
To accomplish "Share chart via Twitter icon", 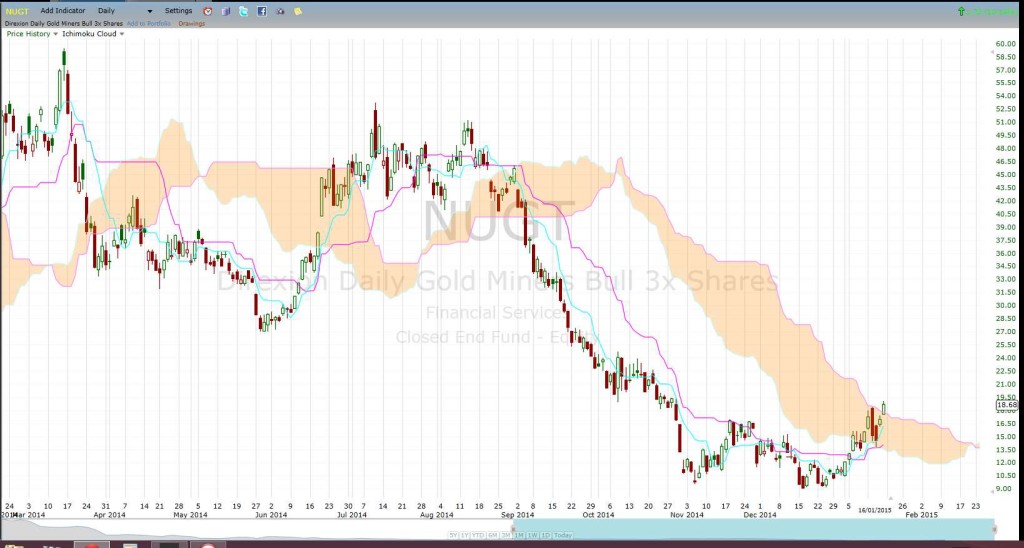I will click(x=244, y=11).
